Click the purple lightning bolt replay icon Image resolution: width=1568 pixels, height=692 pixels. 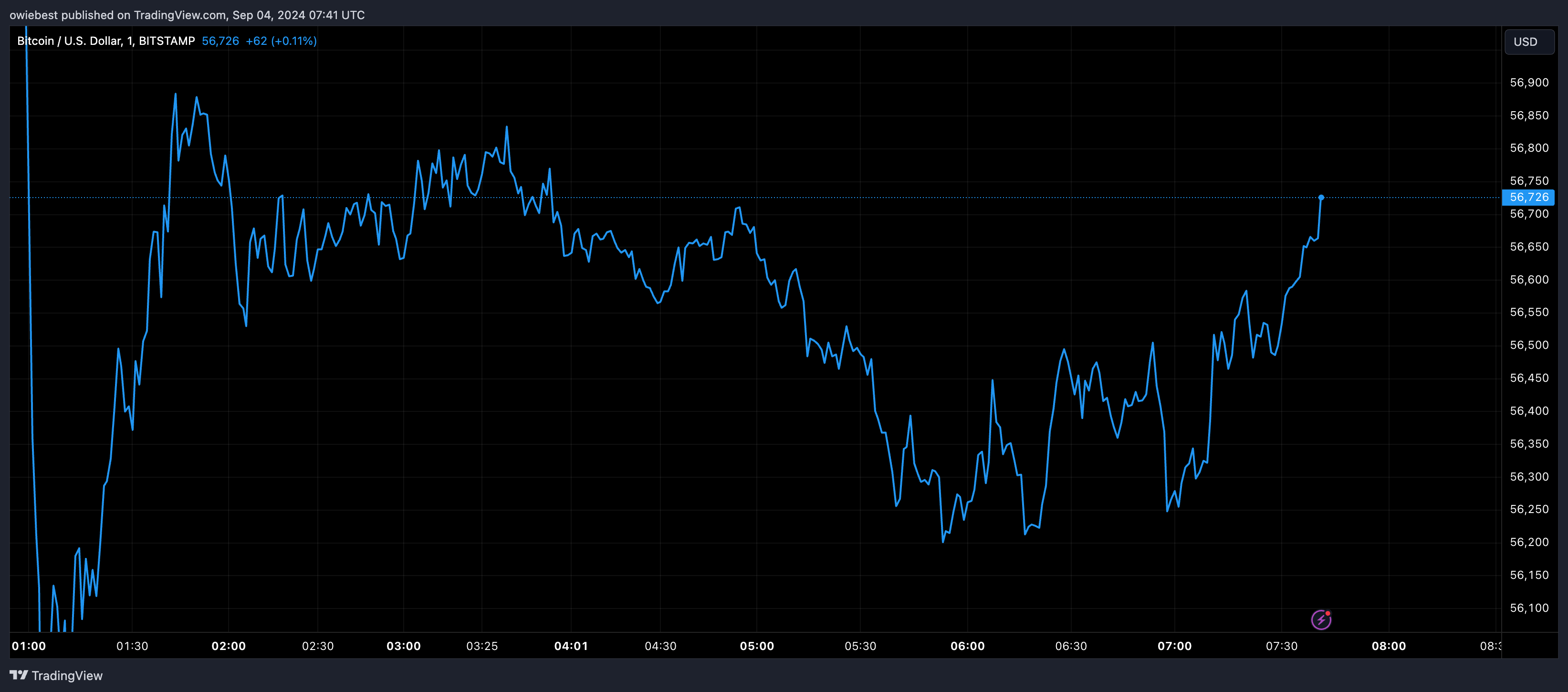(1321, 619)
